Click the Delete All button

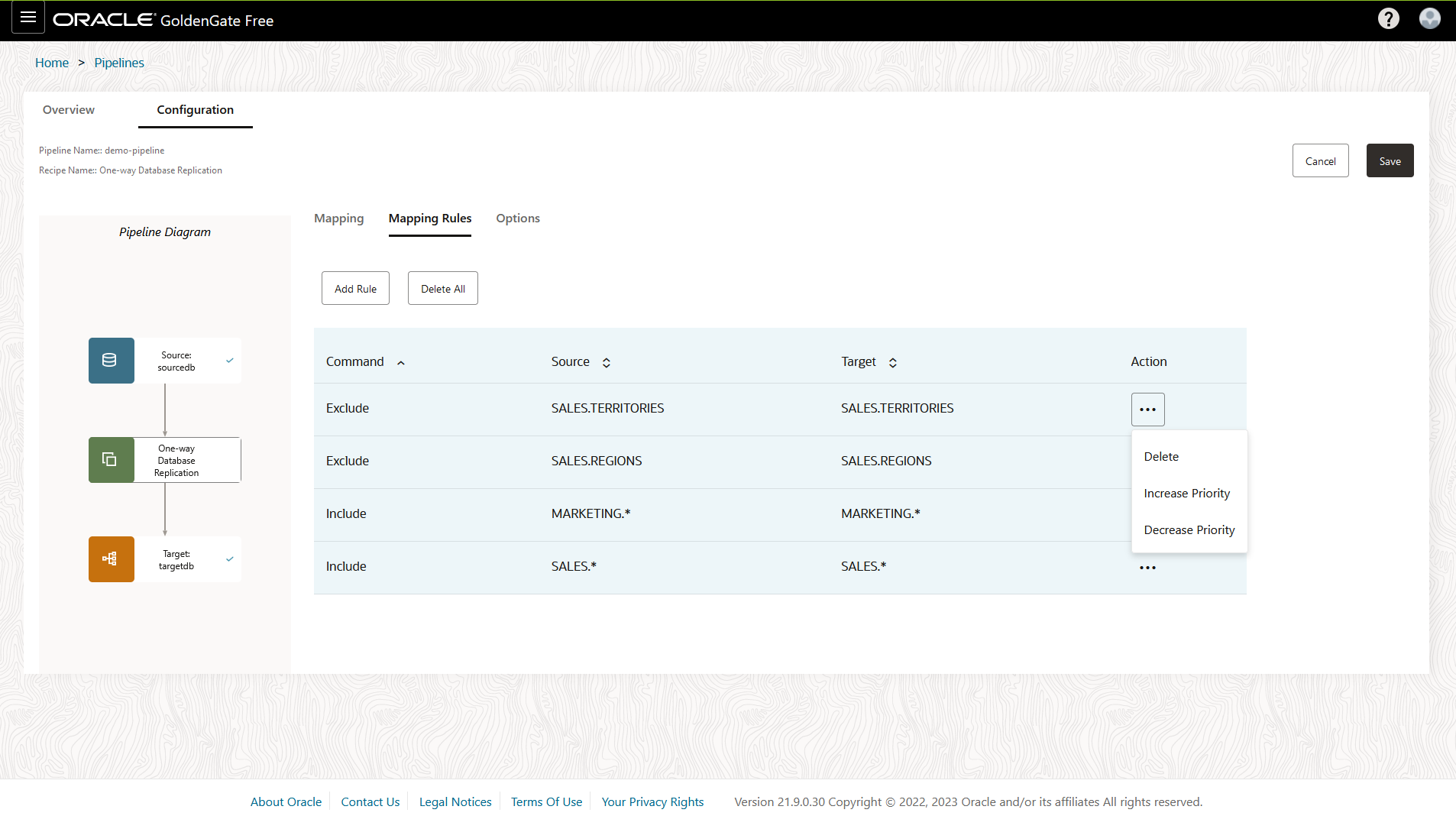tap(442, 288)
